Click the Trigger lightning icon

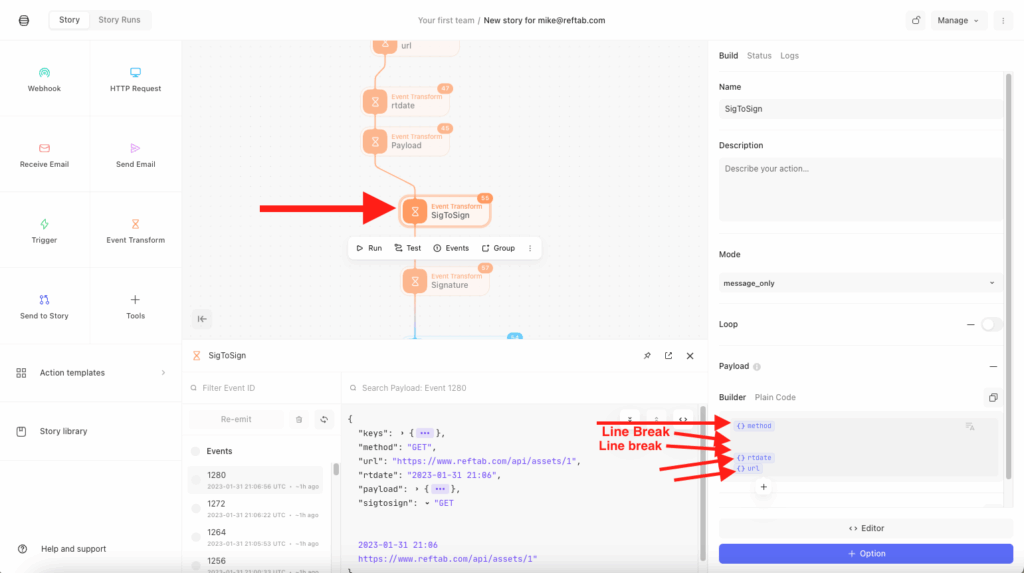click(x=44, y=224)
